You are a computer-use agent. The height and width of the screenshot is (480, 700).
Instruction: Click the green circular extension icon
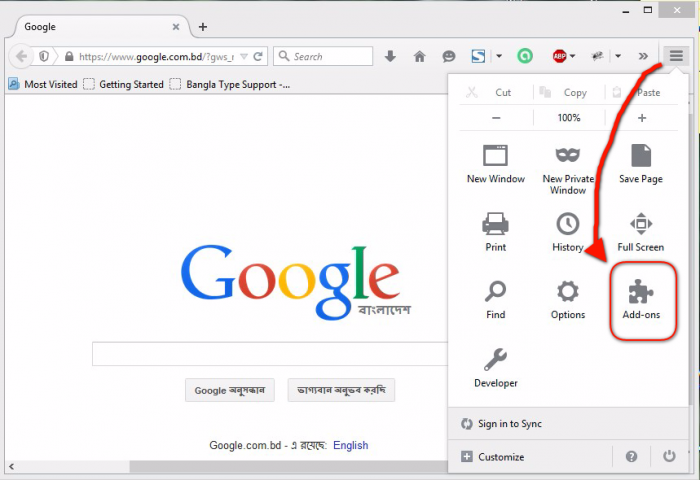pos(525,56)
